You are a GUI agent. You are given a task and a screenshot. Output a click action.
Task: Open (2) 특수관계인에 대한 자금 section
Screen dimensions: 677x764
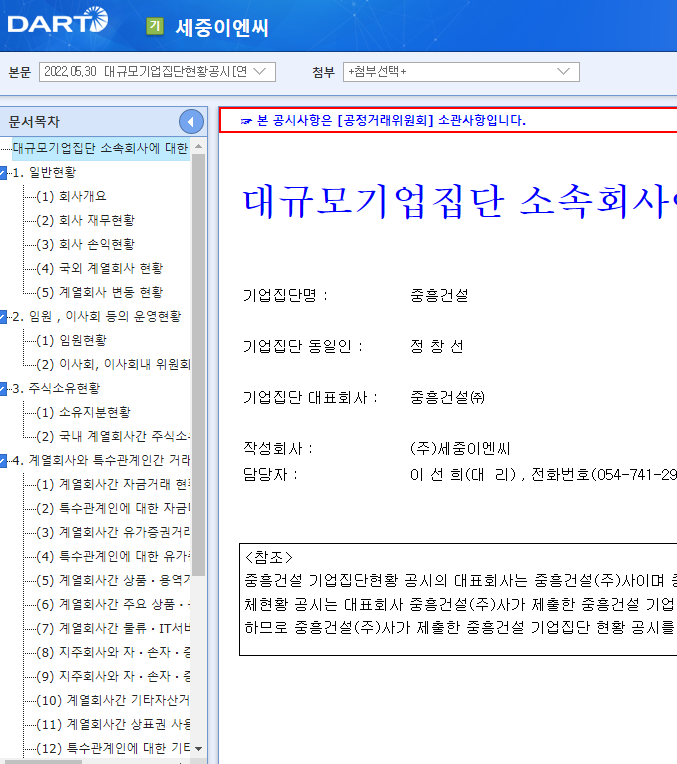(x=113, y=508)
